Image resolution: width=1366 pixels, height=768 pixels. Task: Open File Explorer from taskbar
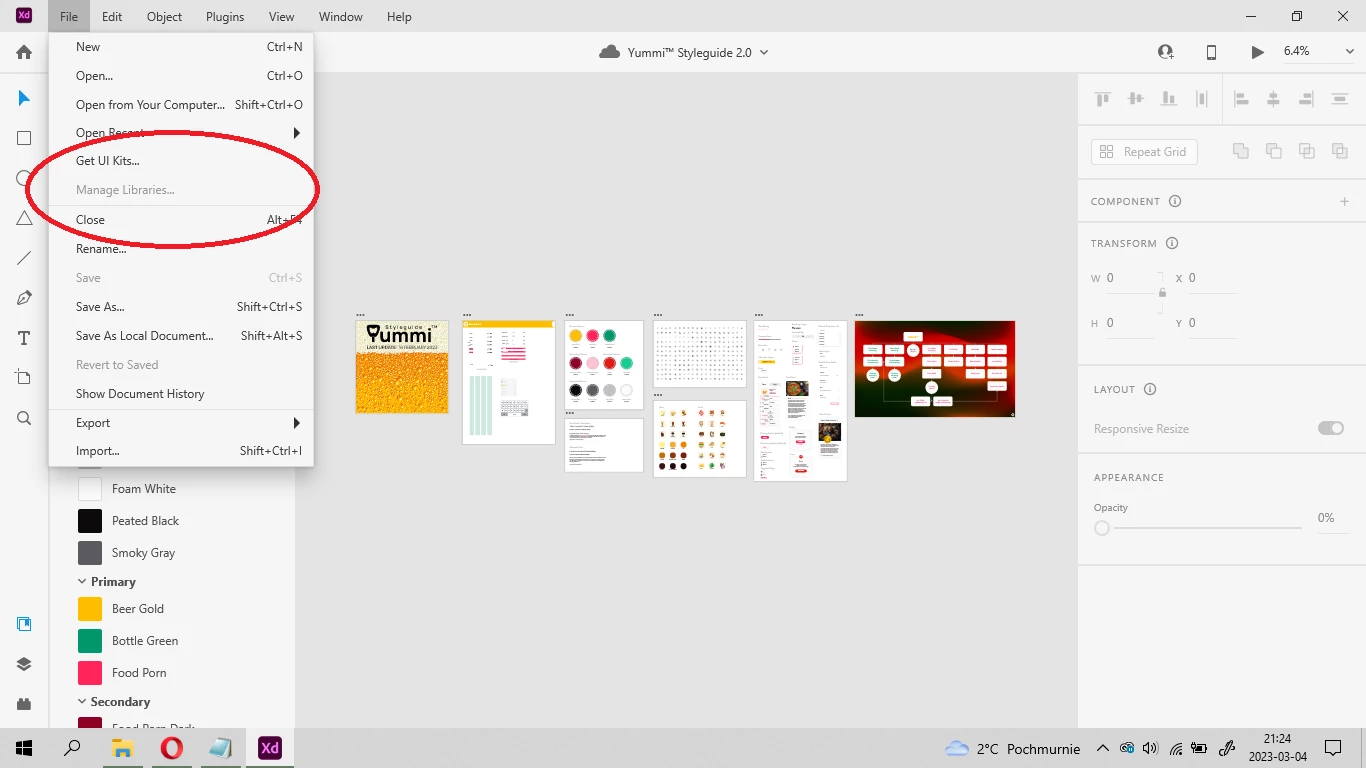point(122,748)
